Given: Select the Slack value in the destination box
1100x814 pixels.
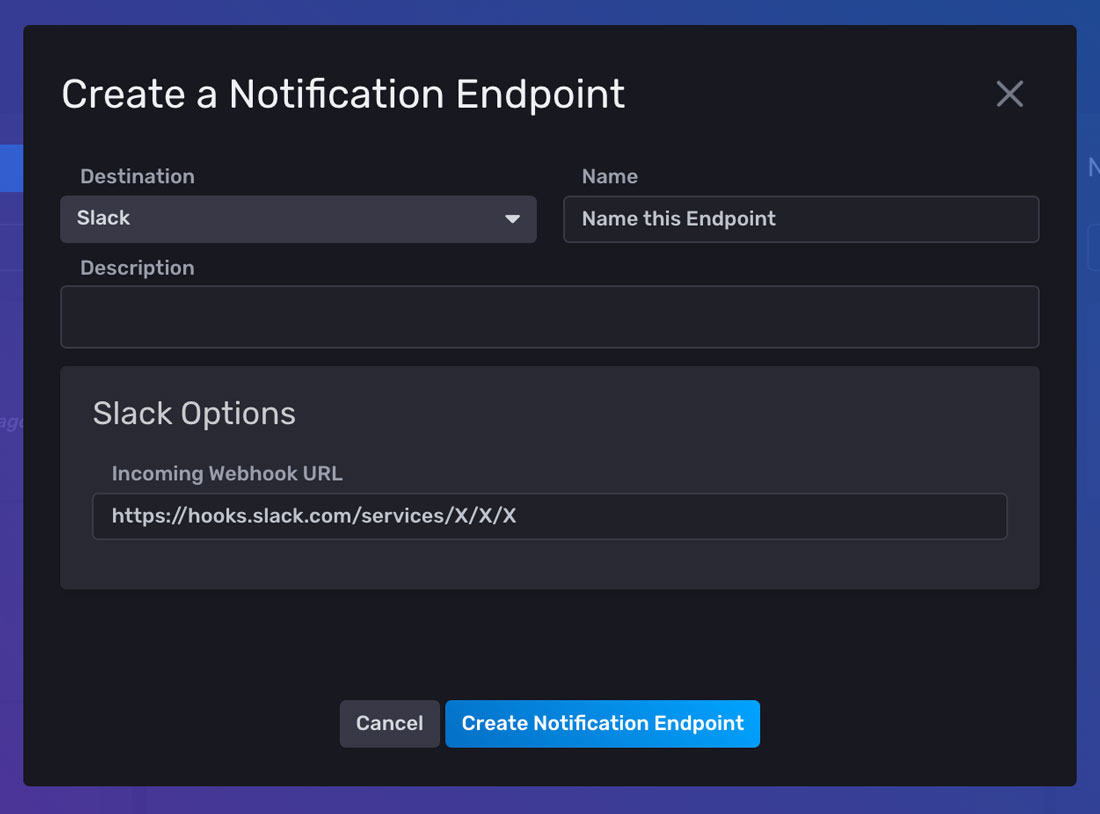Looking at the screenshot, I should [103, 219].
